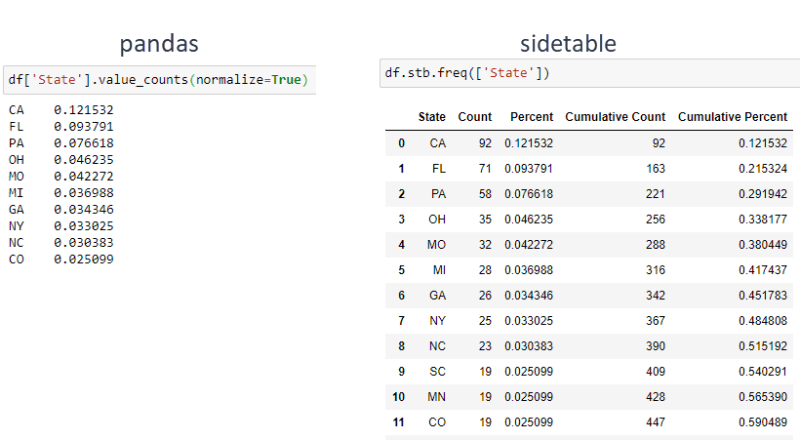800x440 pixels.
Task: Click the State column header
Action: 432,117
